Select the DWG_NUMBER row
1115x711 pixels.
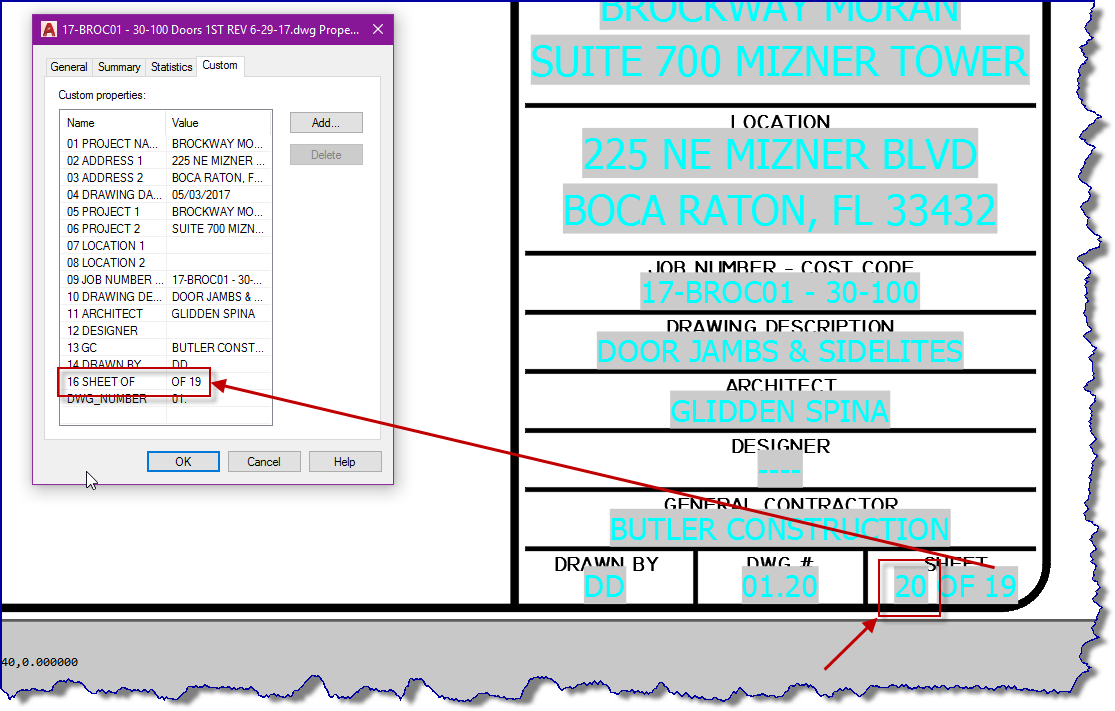tap(166, 400)
